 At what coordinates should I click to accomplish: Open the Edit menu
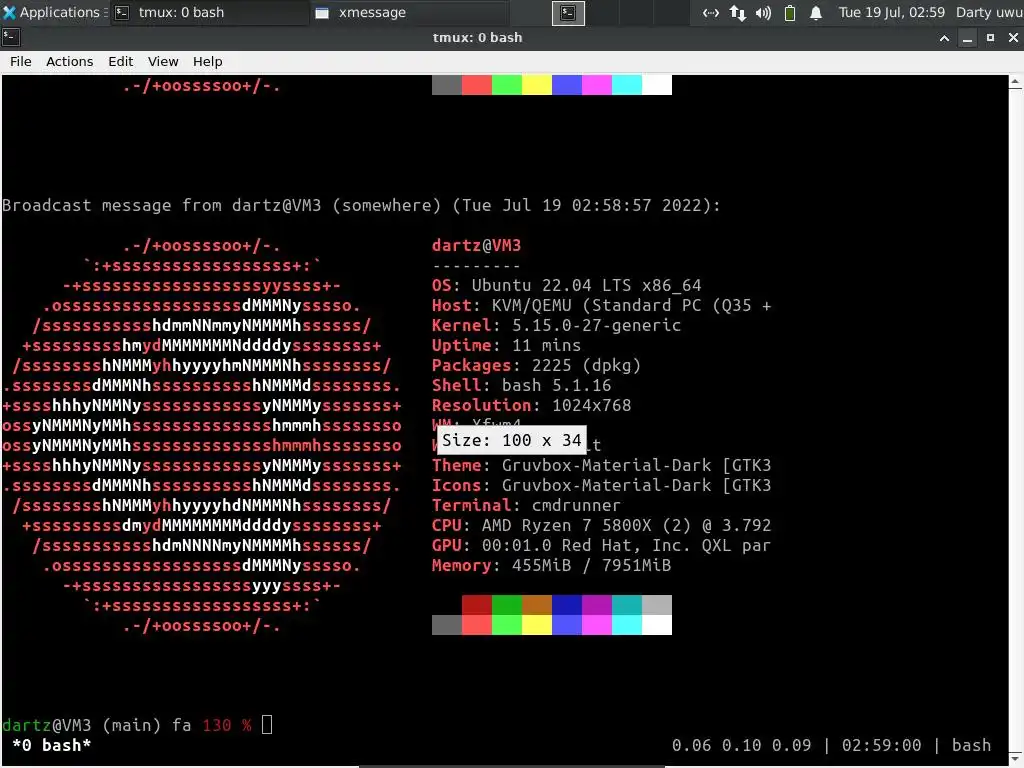pos(120,61)
